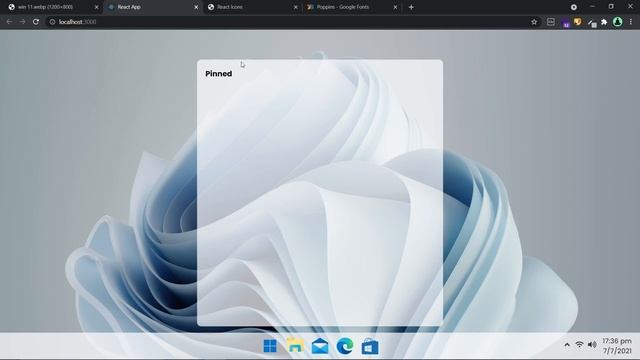The image size is (640, 360).
Task: Go forward in browser history
Action: pyautogui.click(x=22, y=22)
